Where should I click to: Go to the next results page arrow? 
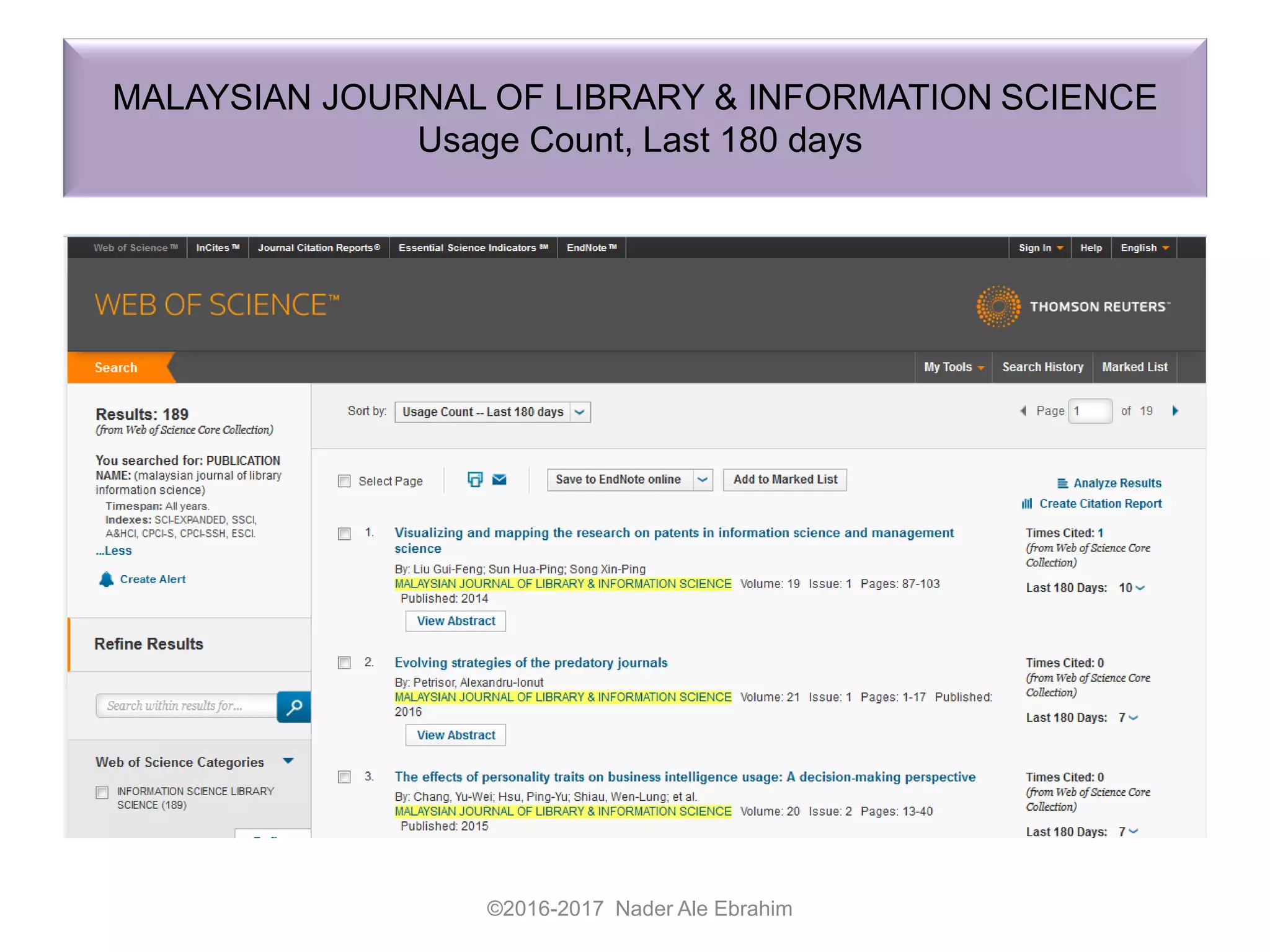[x=1175, y=411]
